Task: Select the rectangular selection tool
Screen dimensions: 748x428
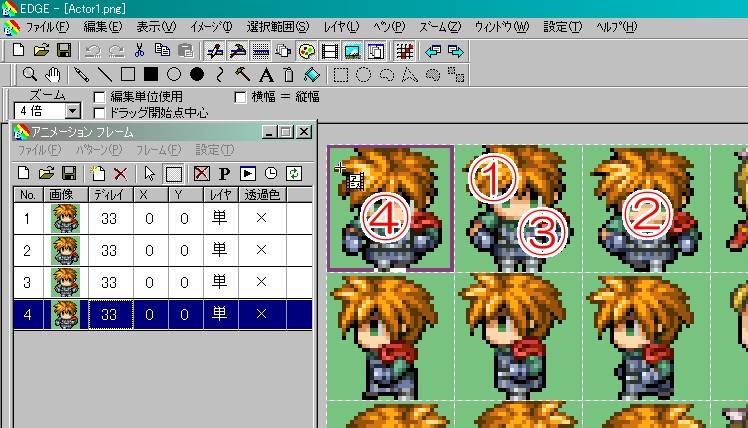Action: (x=341, y=74)
